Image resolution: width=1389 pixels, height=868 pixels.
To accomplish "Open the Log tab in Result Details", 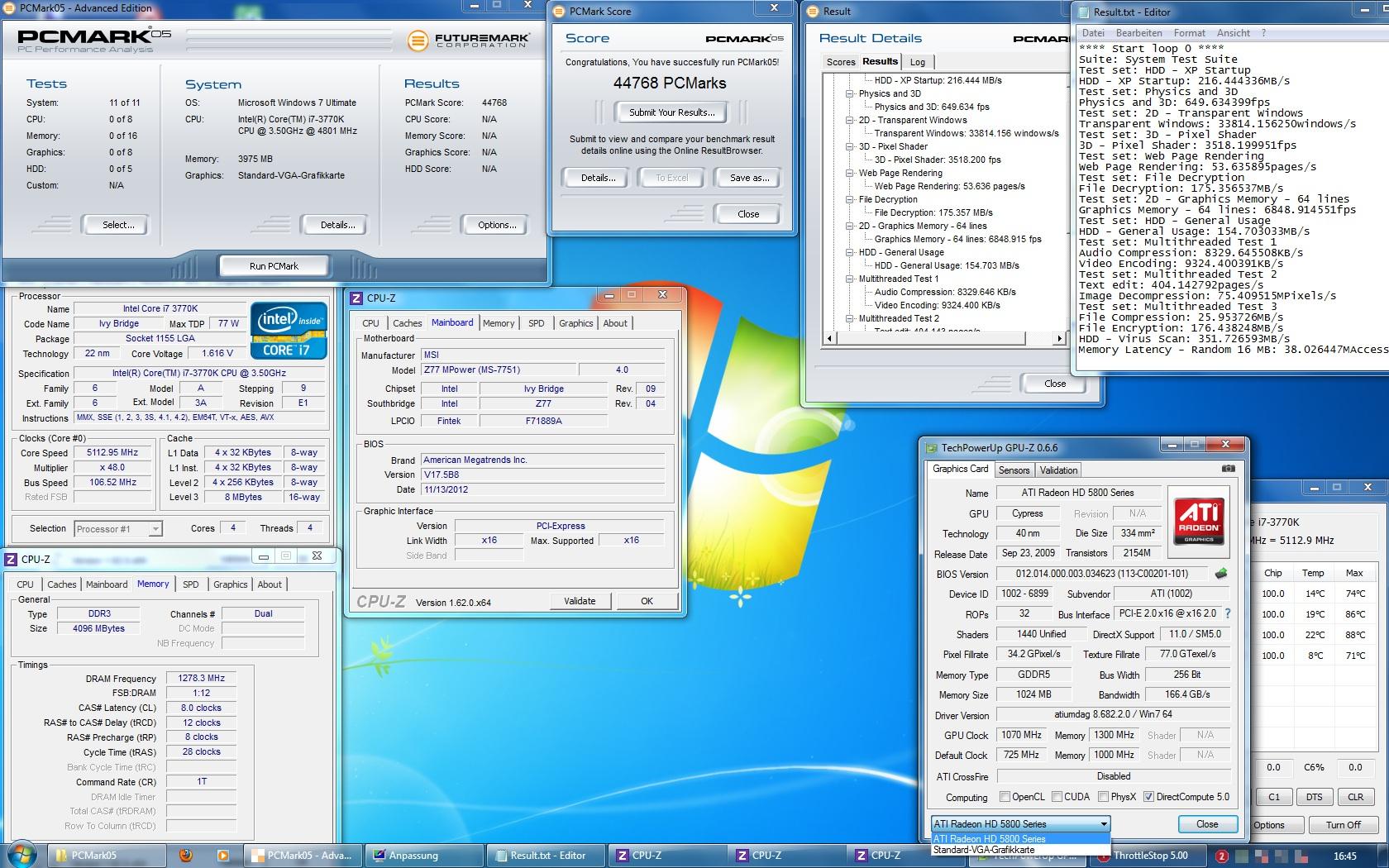I will point(918,62).
